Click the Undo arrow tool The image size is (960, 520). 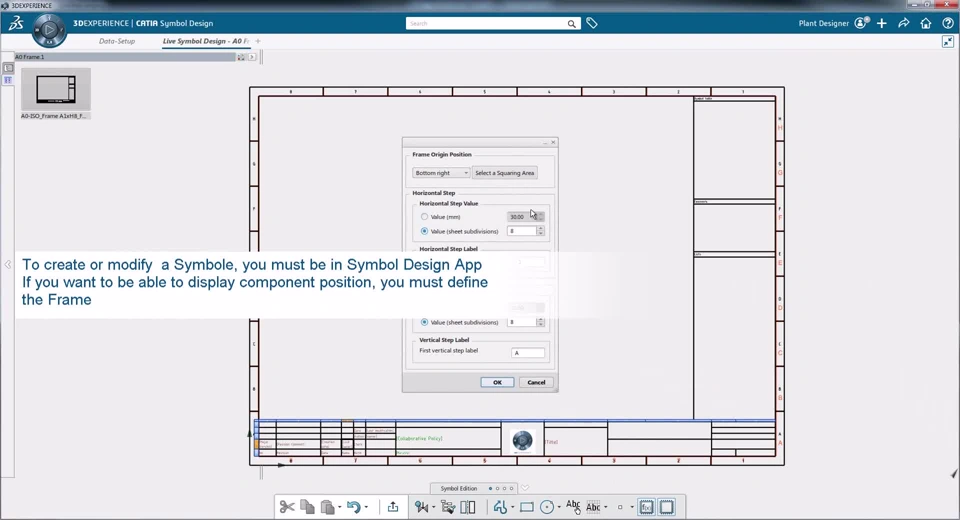[354, 507]
